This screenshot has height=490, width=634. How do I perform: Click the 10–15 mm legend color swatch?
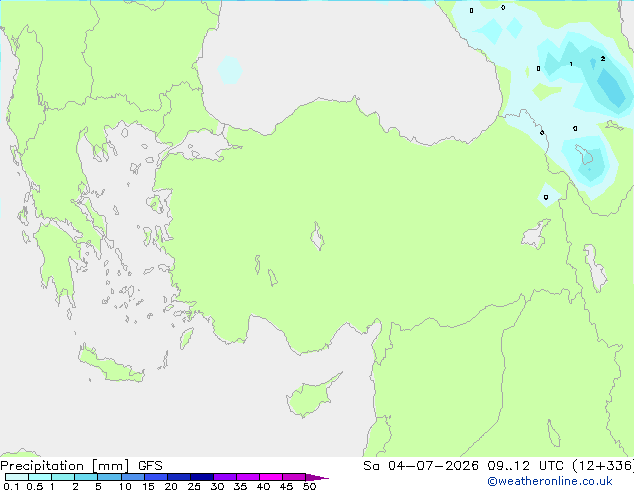(133, 477)
